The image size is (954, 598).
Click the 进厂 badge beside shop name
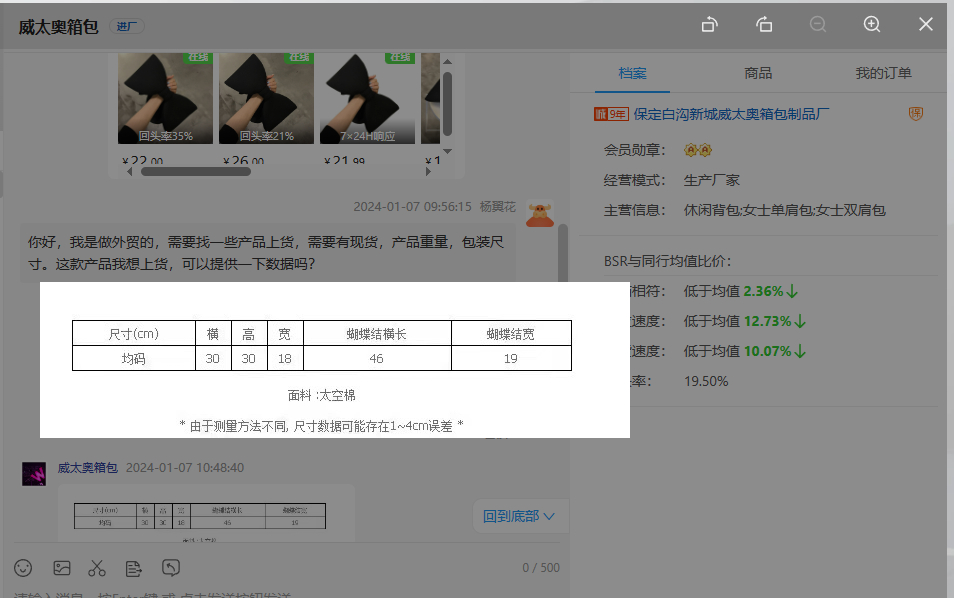click(127, 27)
